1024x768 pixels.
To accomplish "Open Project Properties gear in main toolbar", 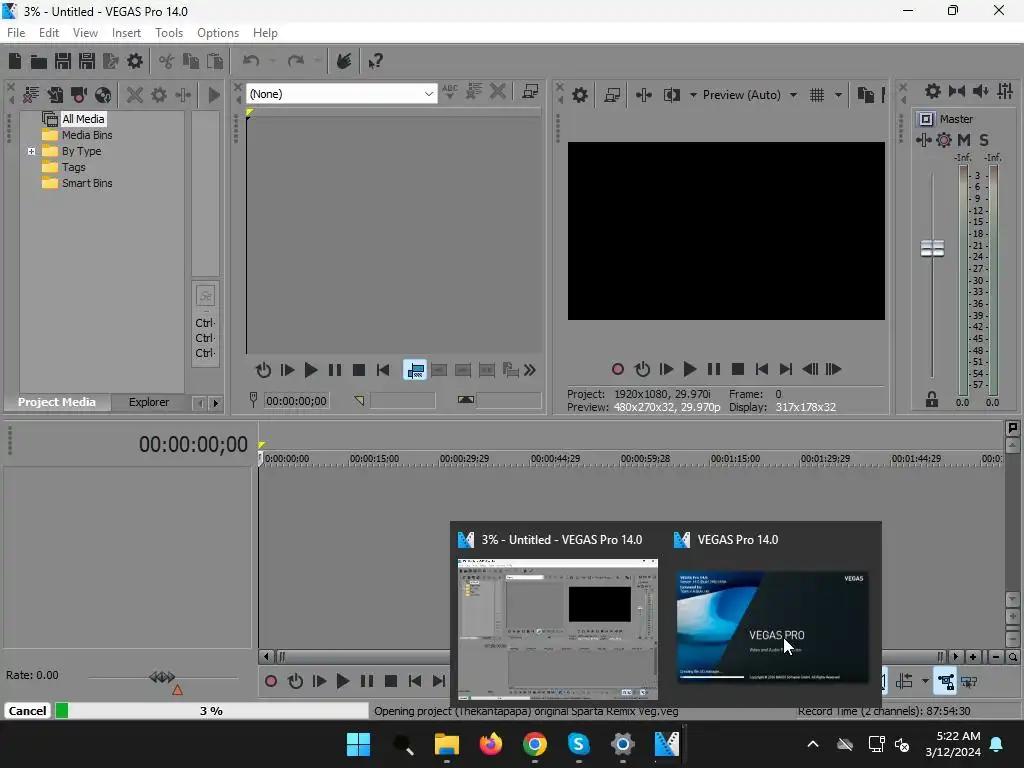I will (x=135, y=61).
